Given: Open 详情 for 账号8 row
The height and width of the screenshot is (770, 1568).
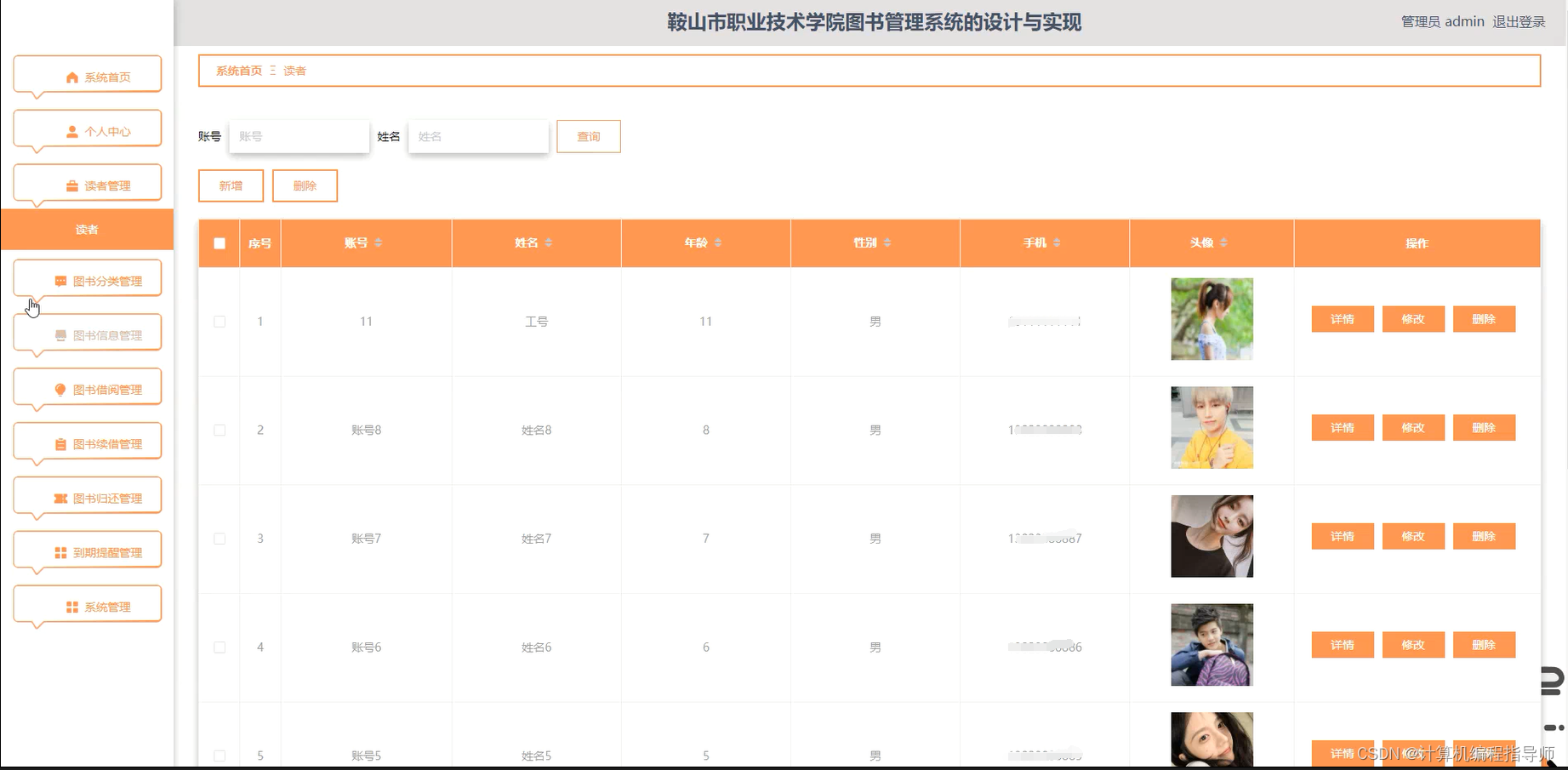Looking at the screenshot, I should point(1343,428).
